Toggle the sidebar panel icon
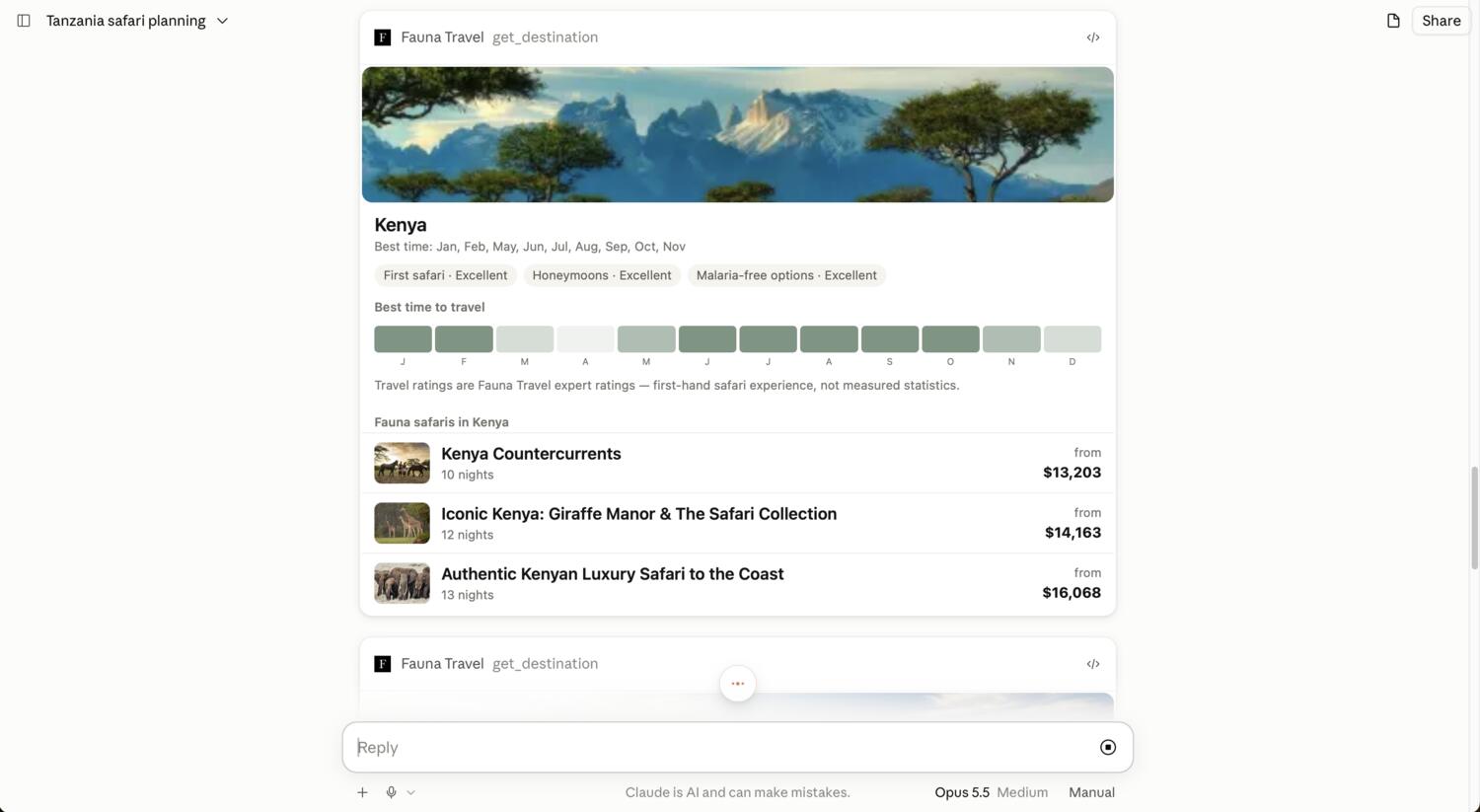 click(x=24, y=21)
